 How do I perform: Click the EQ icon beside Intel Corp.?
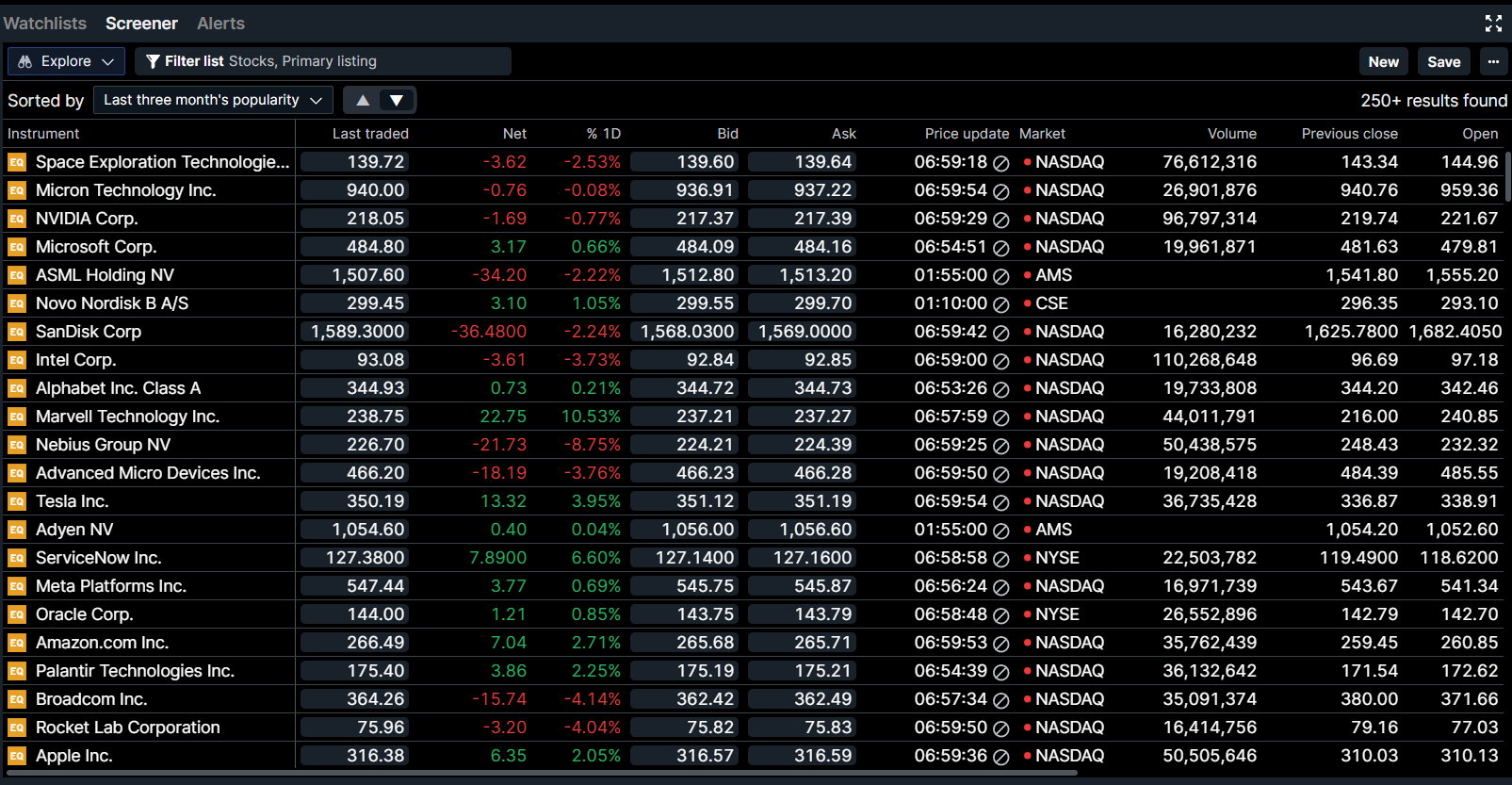17,360
